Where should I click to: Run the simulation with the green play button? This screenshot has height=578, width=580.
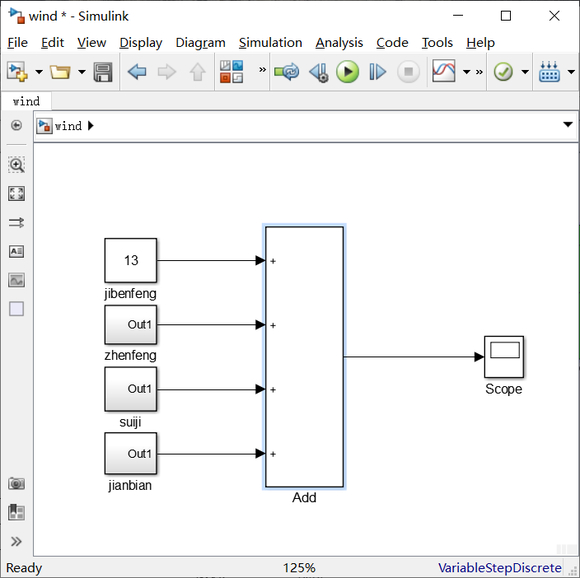(x=347, y=71)
